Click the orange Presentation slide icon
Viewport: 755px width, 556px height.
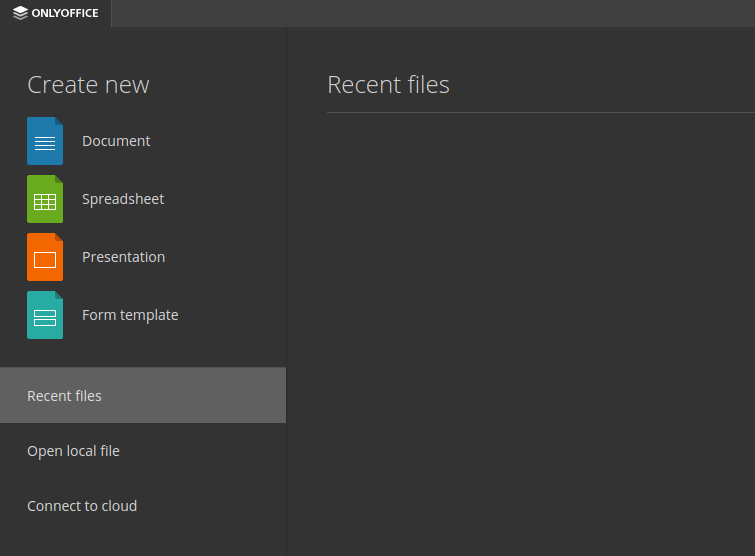[45, 257]
